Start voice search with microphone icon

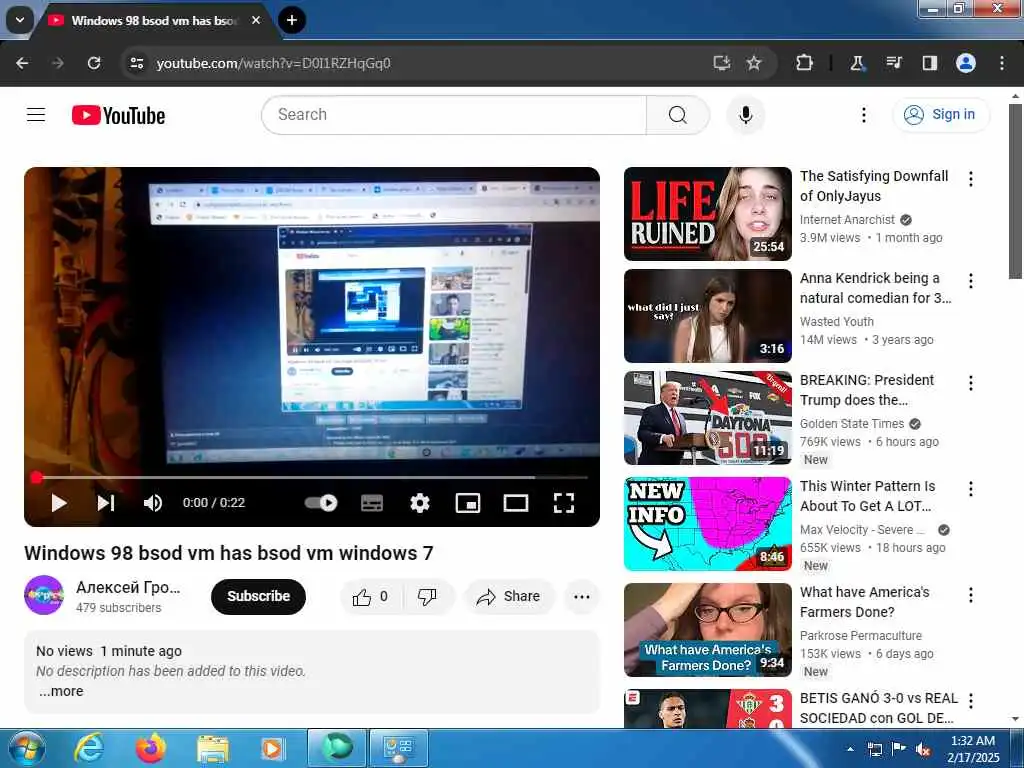[745, 115]
